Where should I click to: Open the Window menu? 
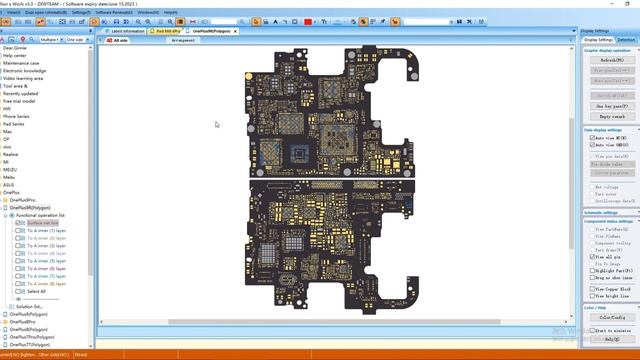coord(148,12)
